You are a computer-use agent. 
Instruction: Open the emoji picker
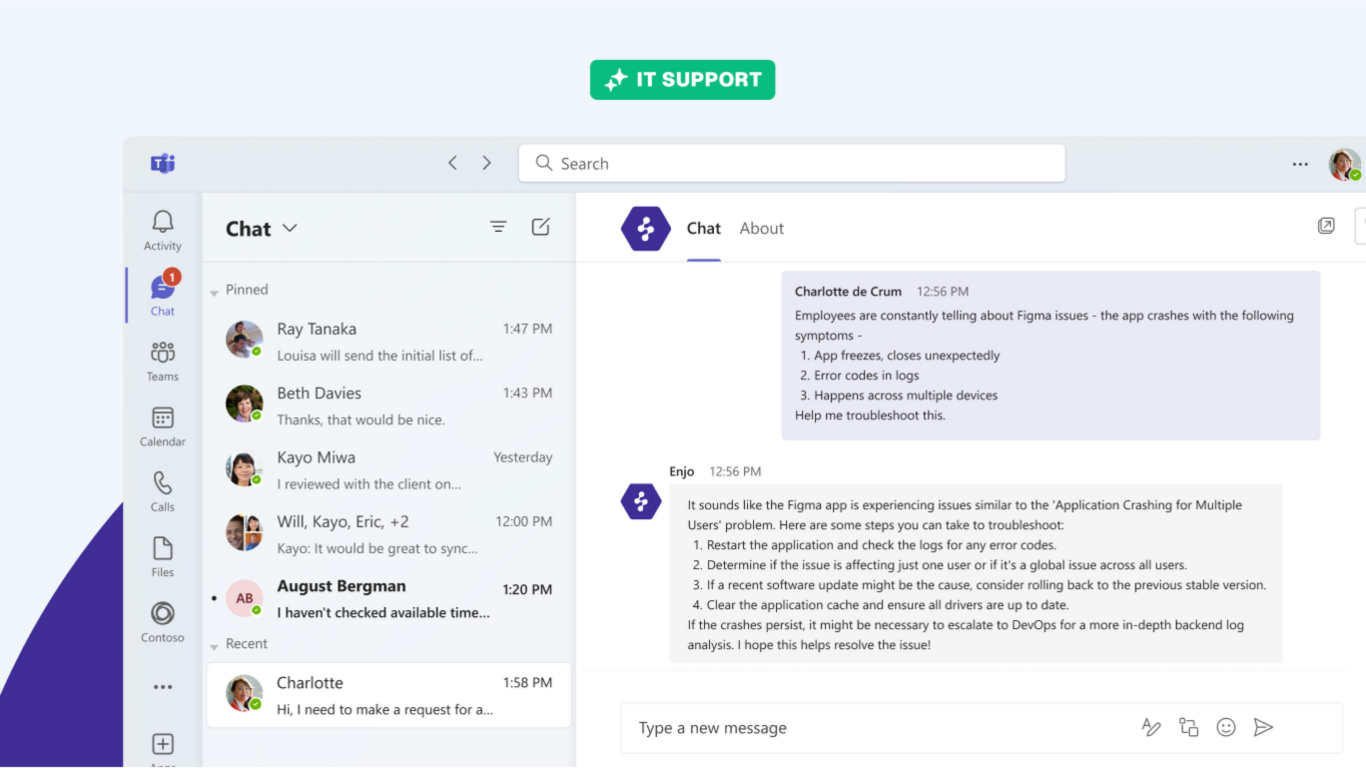1226,728
